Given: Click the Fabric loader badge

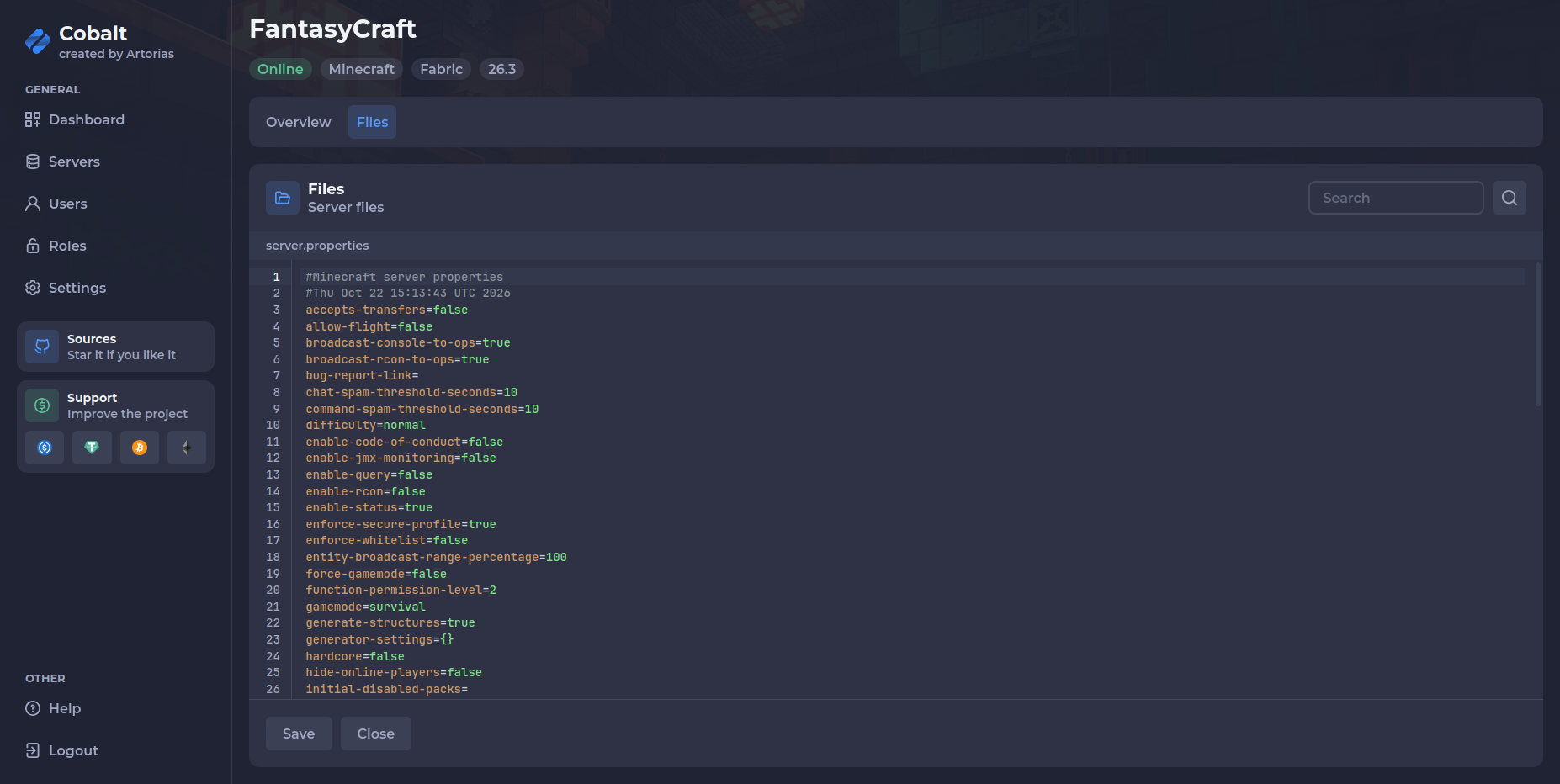Looking at the screenshot, I should pyautogui.click(x=442, y=69).
